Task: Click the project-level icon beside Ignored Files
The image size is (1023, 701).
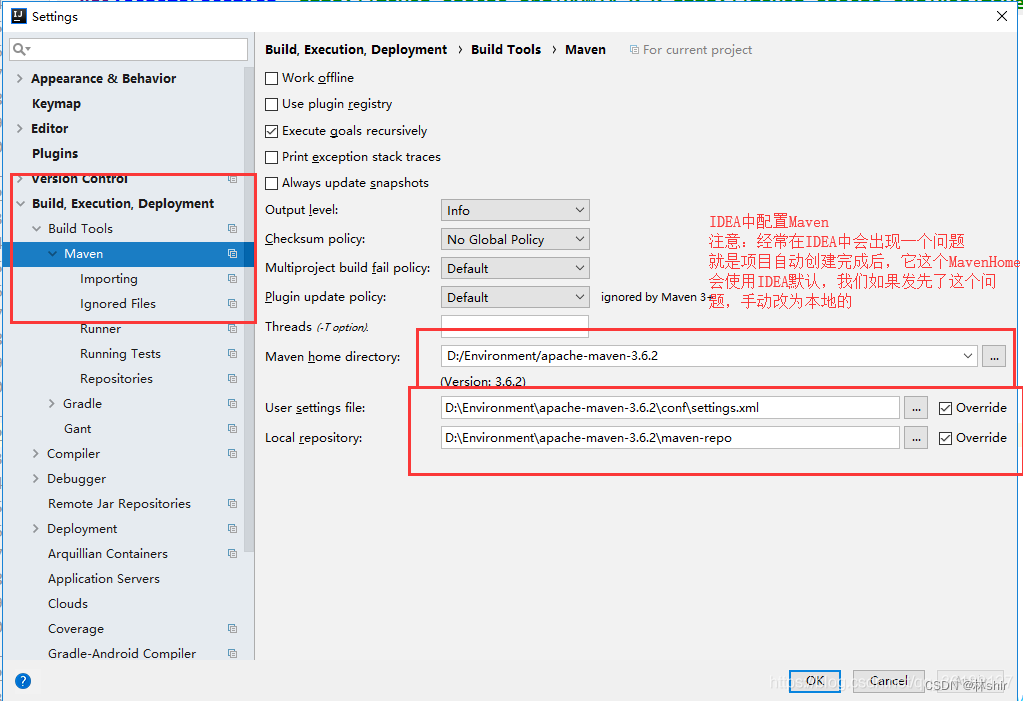Action: click(232, 304)
